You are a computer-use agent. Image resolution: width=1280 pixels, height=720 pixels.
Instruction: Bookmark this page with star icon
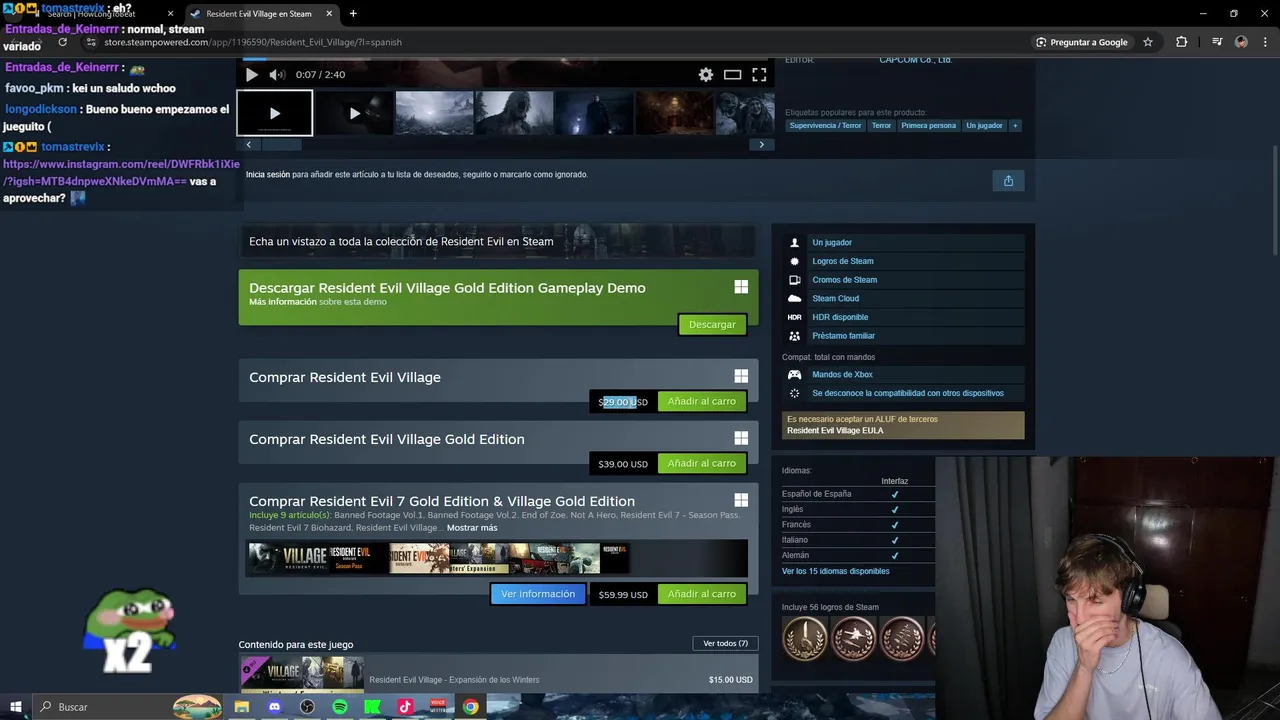coord(1148,42)
